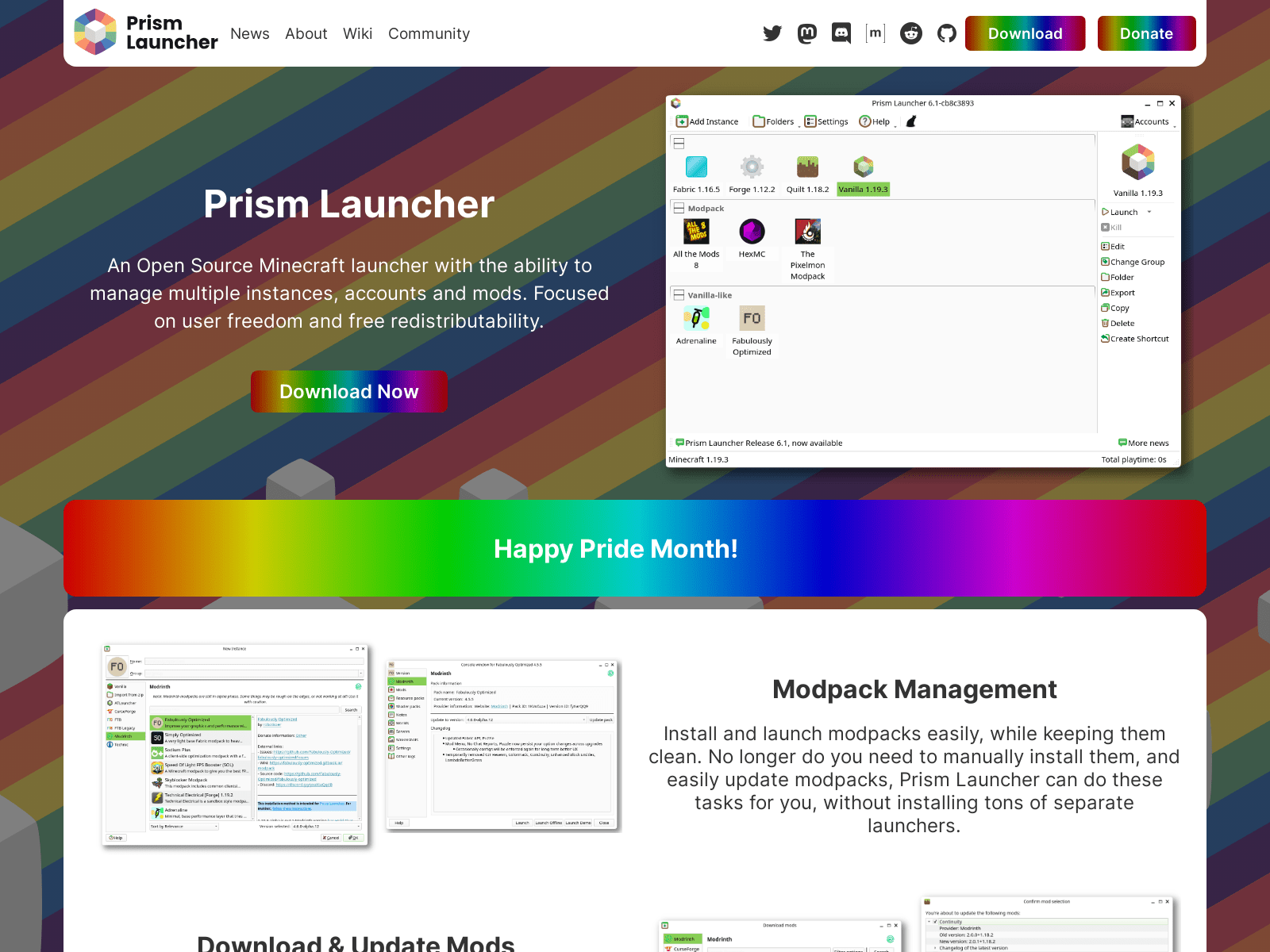Open the Mastodon social icon

[x=807, y=33]
